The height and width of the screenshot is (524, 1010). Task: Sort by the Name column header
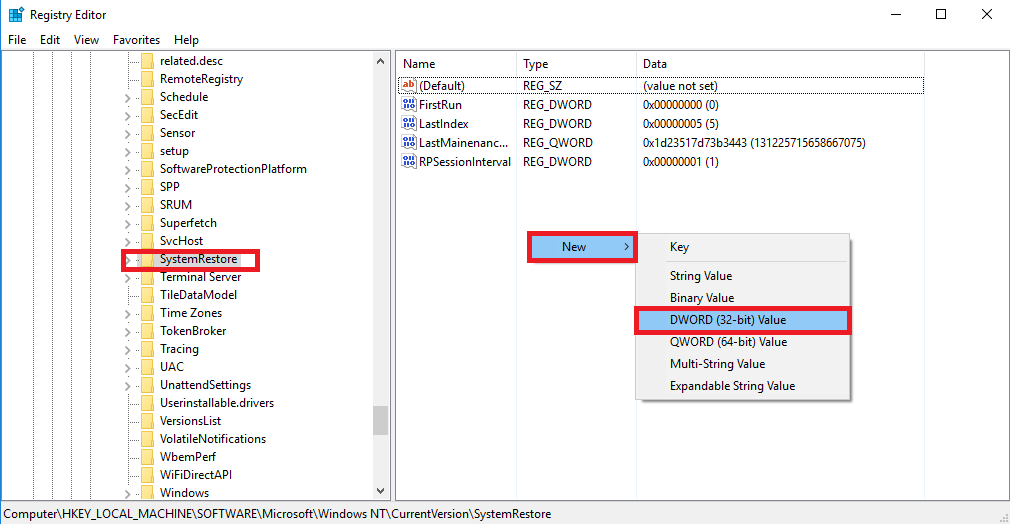[456, 64]
